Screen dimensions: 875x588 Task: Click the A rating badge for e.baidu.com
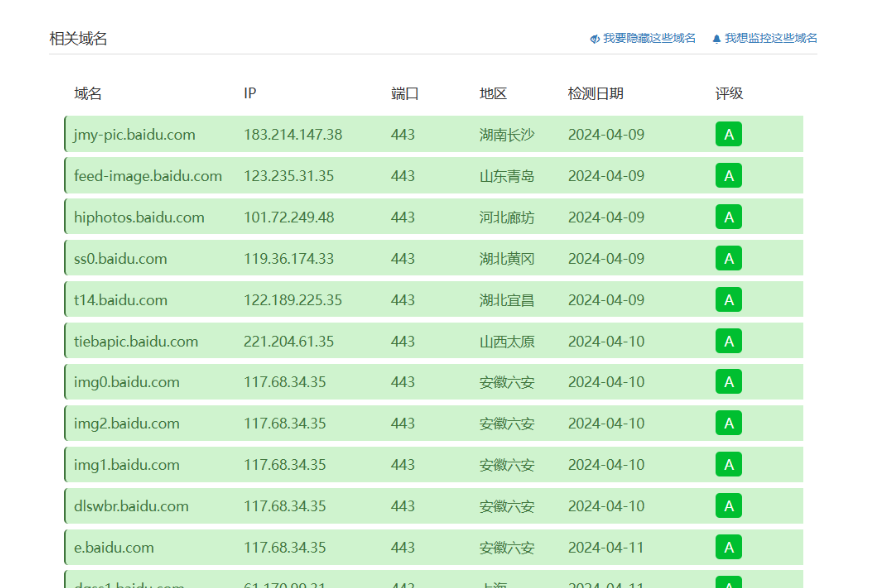(729, 547)
